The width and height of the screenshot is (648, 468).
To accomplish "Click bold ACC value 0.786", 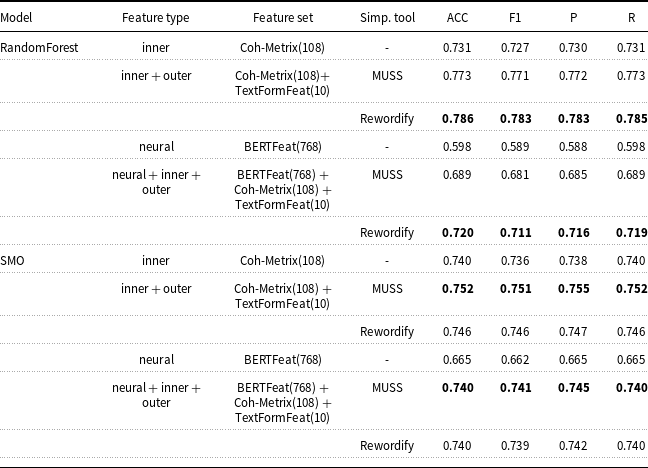I will 457,119.
